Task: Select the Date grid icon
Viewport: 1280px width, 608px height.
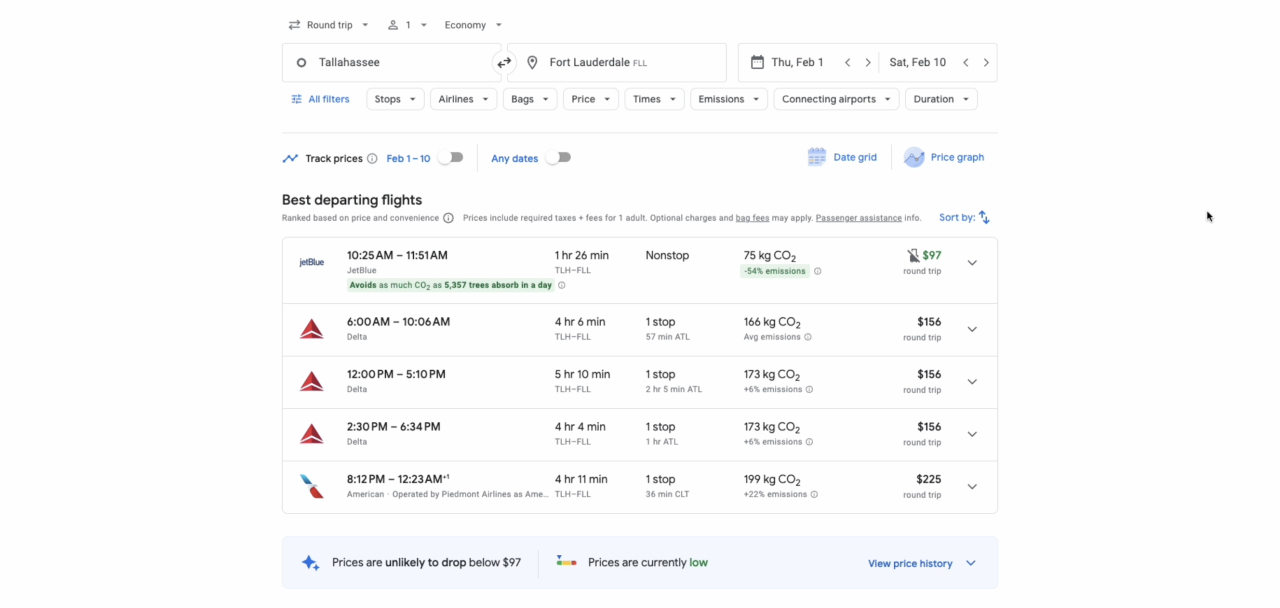Action: 817,157
